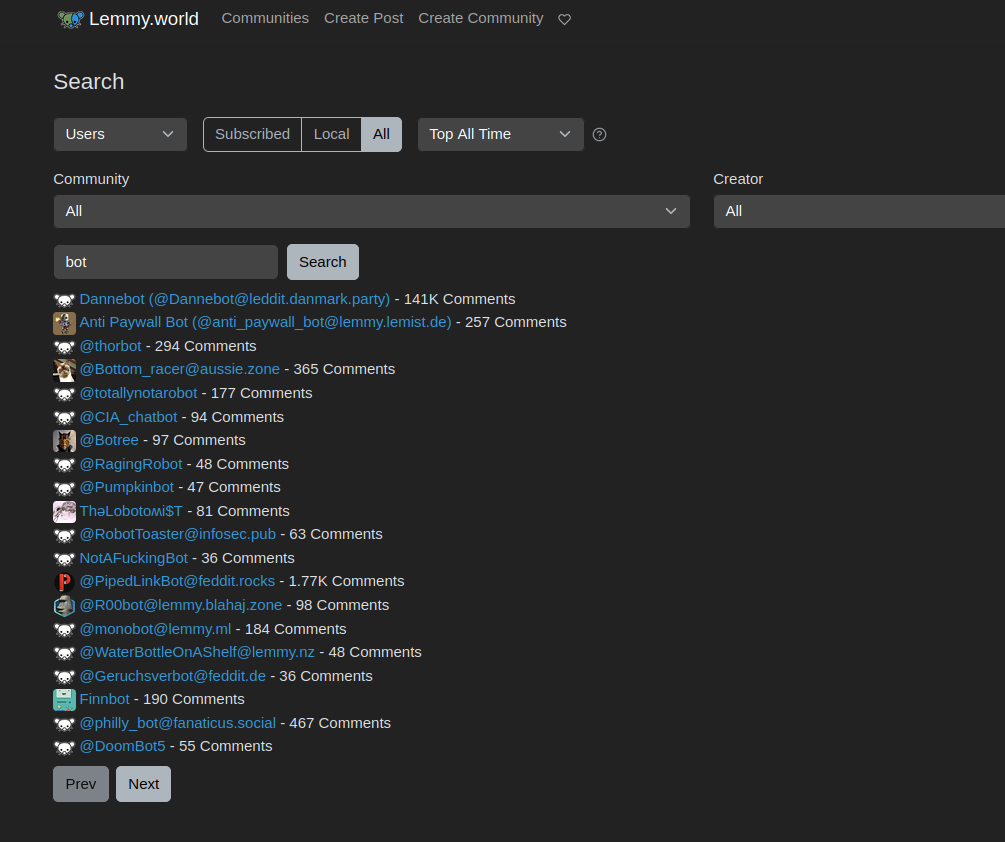Screen dimensions: 1005x842
Task: Click avatar icon beside @Geruchsverbot@feddit.de
Action: (x=64, y=677)
